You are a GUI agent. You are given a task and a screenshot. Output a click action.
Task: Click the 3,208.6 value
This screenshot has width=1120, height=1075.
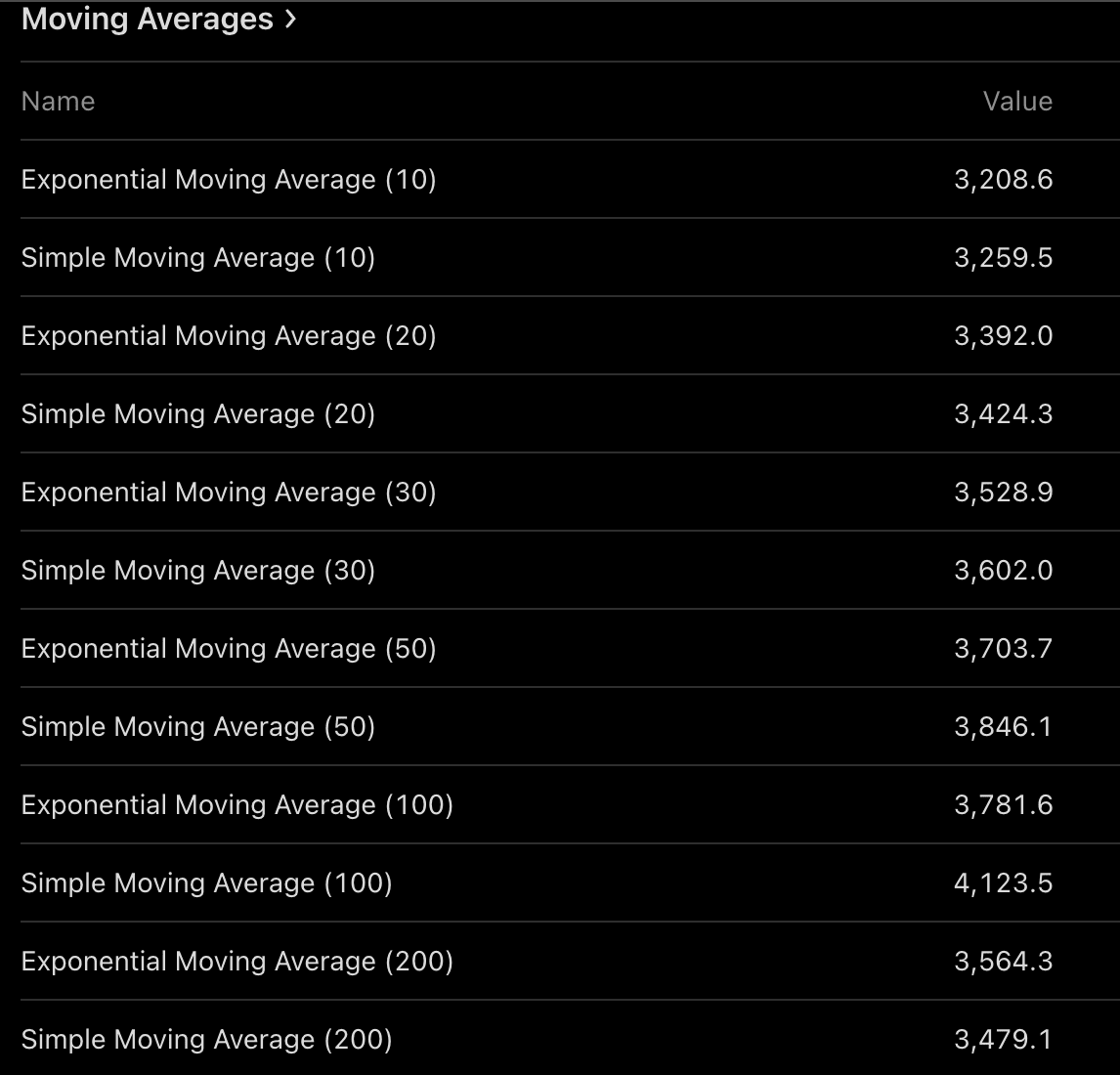pos(1004,180)
